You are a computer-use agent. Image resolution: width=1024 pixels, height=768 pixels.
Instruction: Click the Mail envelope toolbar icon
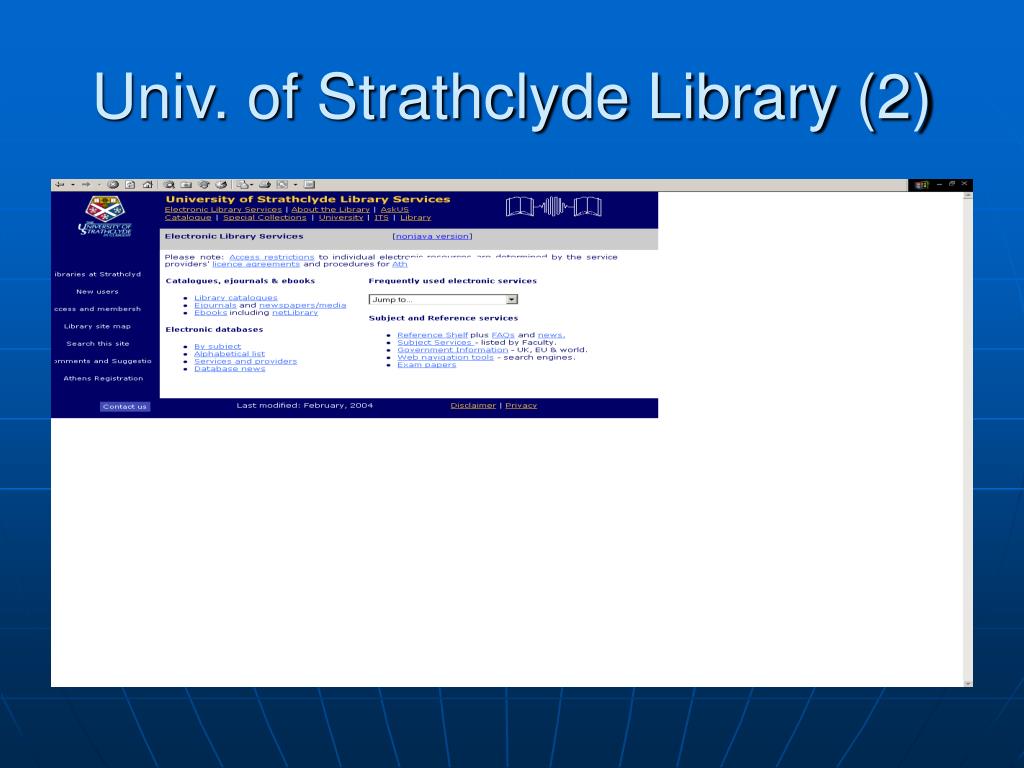(242, 185)
